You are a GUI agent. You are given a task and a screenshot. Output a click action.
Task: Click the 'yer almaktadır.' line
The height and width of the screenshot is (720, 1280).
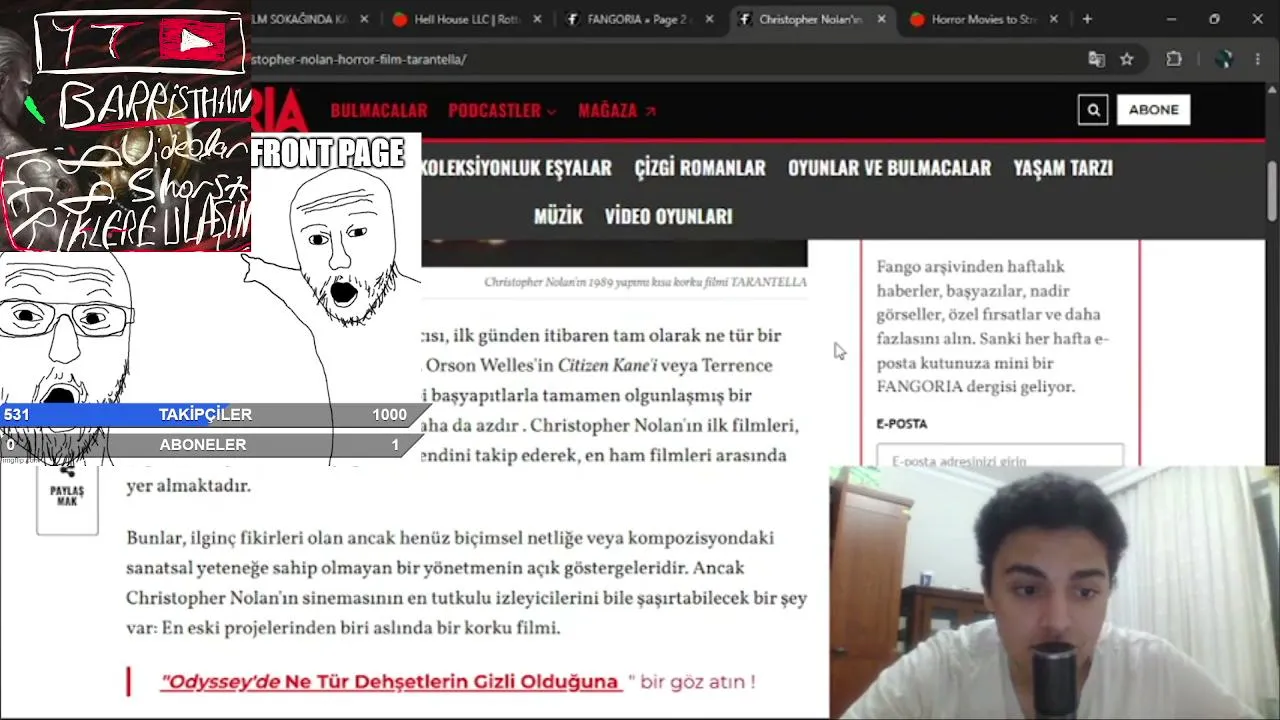coord(188,486)
